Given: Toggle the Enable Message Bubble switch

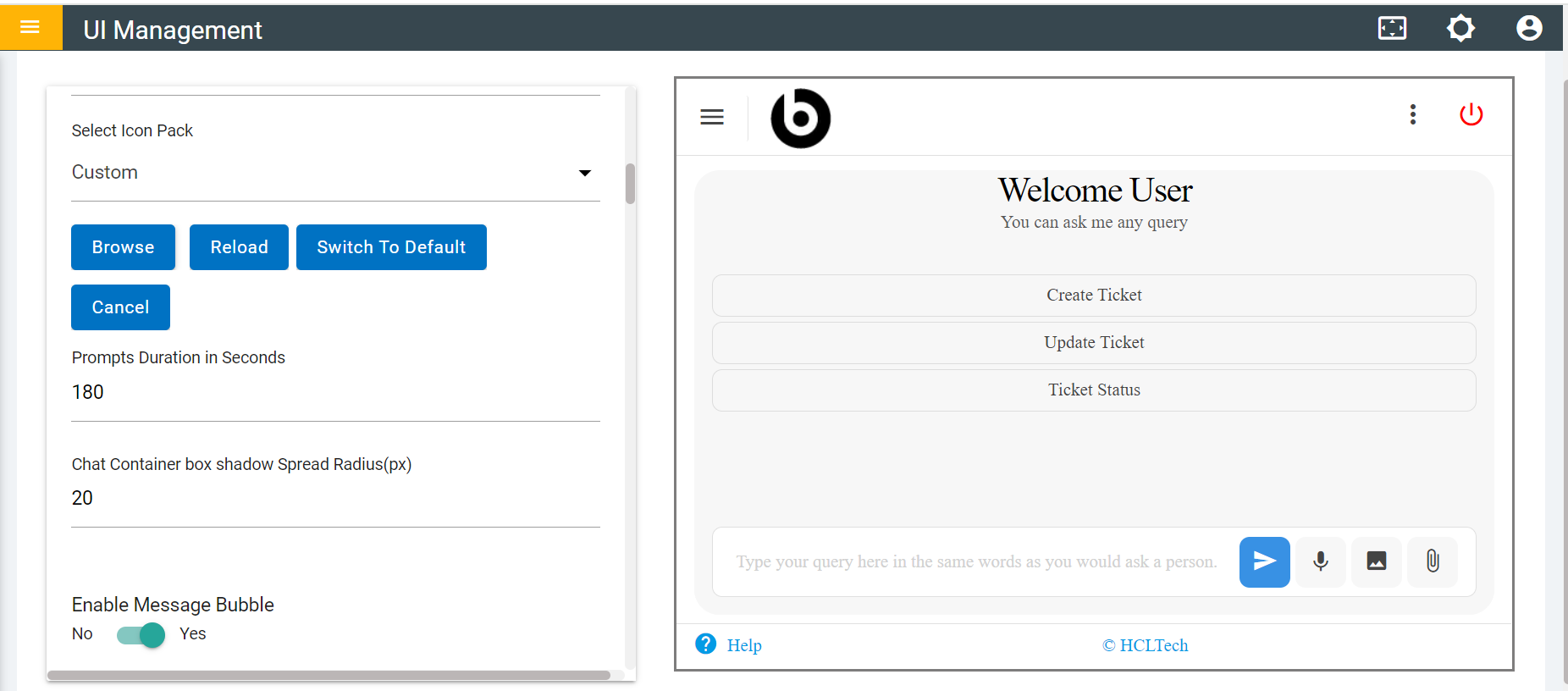Looking at the screenshot, I should point(141,634).
